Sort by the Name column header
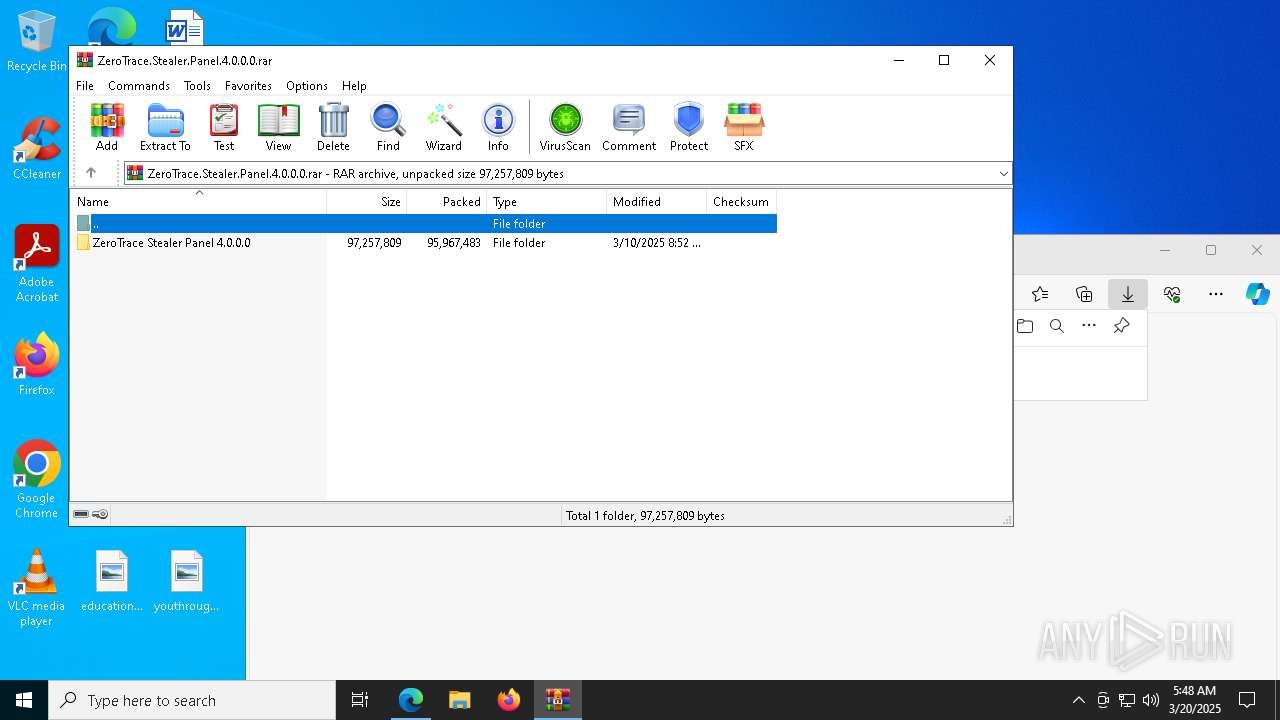The height and width of the screenshot is (720, 1280). (198, 202)
